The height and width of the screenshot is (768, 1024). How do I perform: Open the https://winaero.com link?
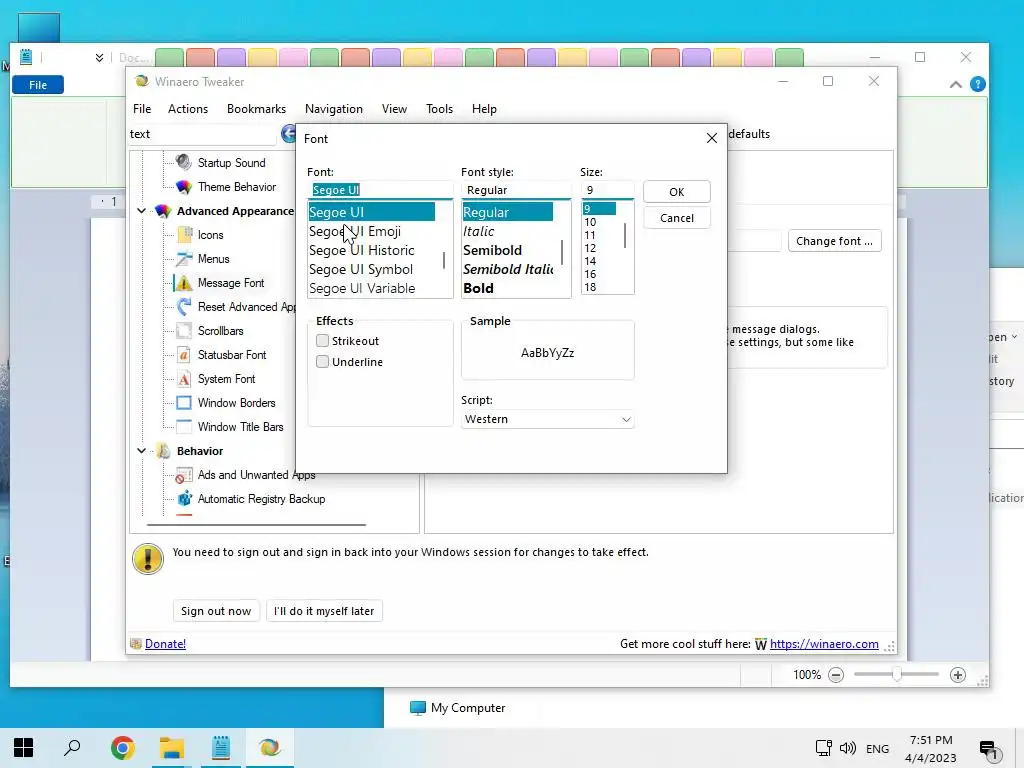click(824, 644)
